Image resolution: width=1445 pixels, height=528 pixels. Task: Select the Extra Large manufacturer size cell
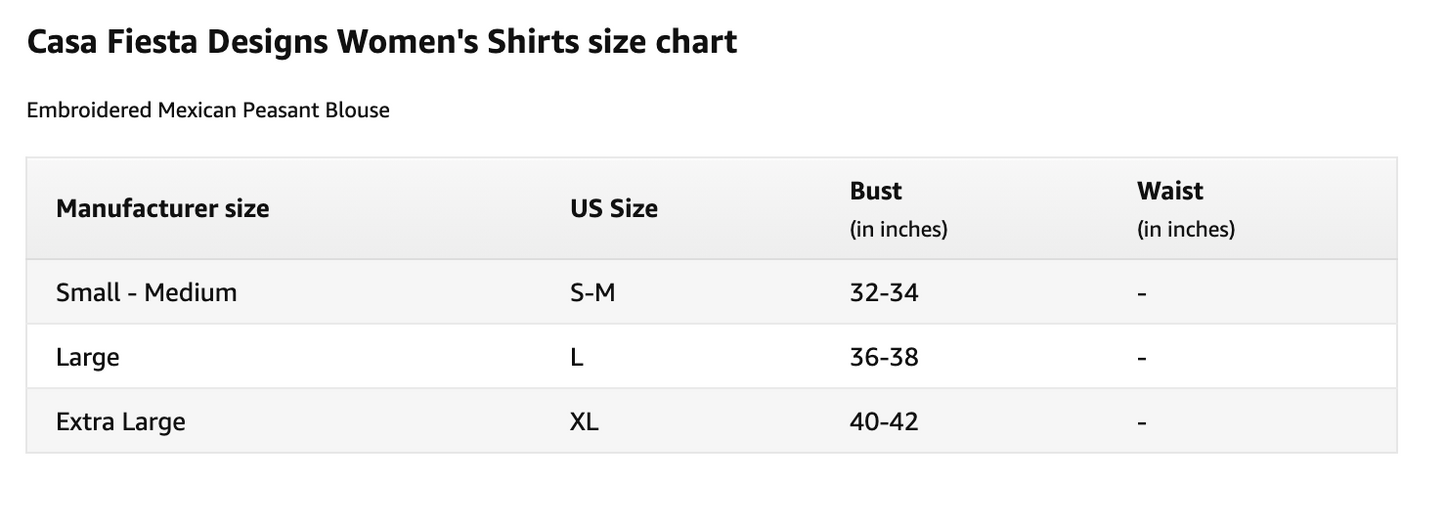pyautogui.click(x=121, y=421)
